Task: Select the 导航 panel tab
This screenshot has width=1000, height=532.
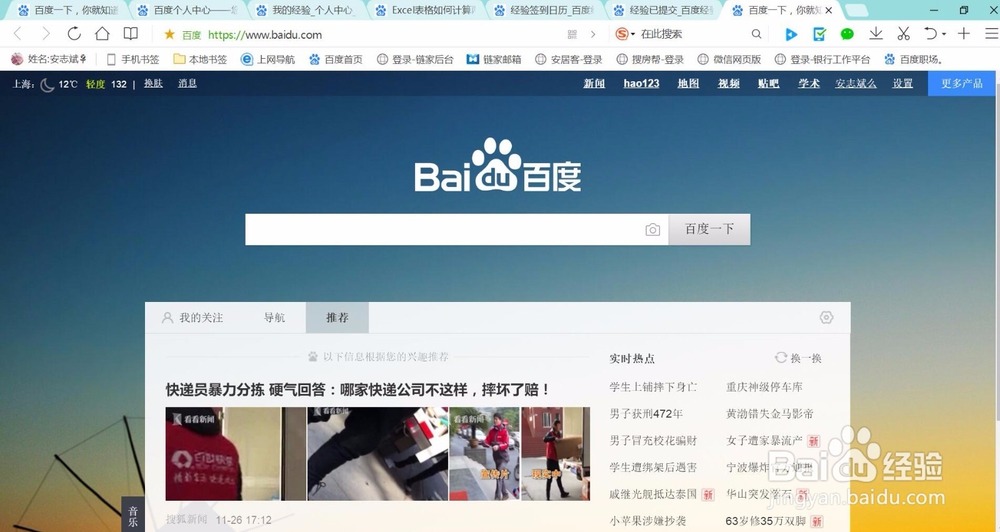Action: 274,318
